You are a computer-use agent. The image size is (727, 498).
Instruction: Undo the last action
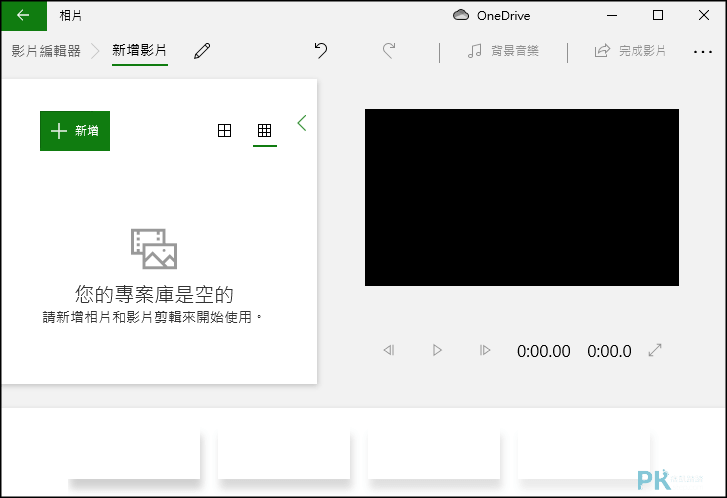(321, 50)
